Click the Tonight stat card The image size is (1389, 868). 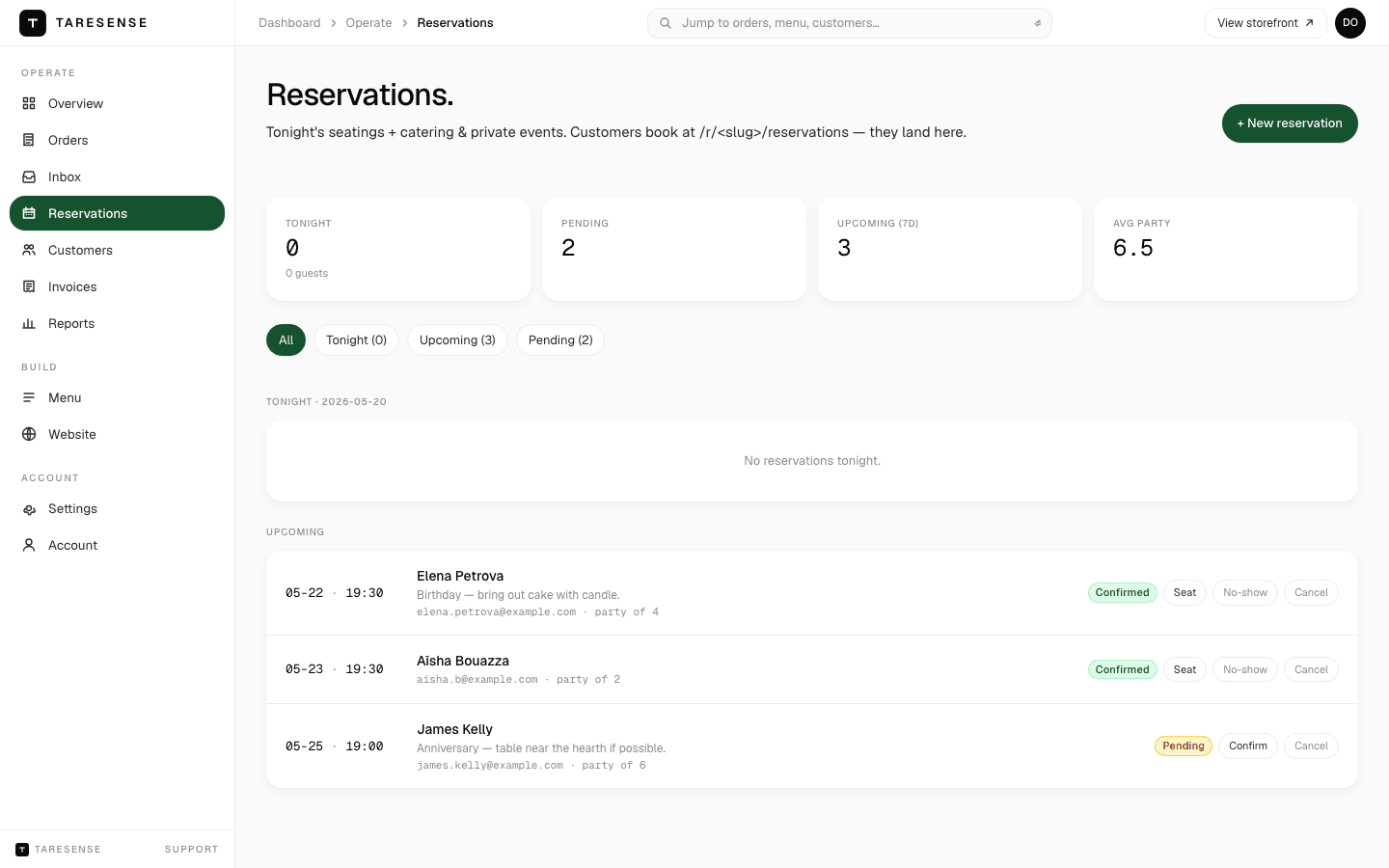398,249
